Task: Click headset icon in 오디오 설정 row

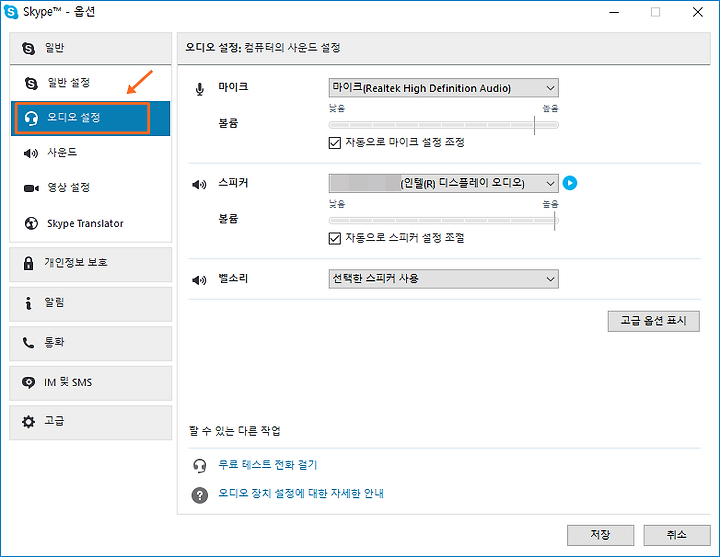Action: pos(31,118)
